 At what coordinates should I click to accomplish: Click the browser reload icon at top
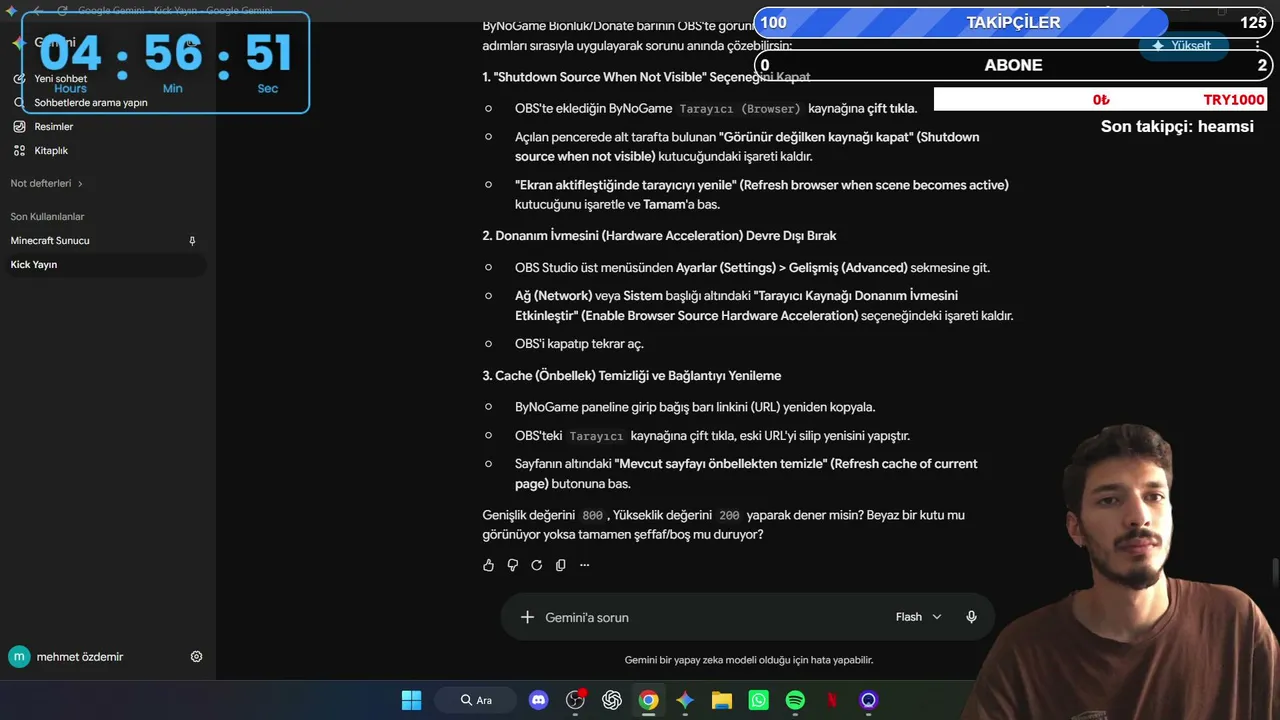tap(62, 11)
